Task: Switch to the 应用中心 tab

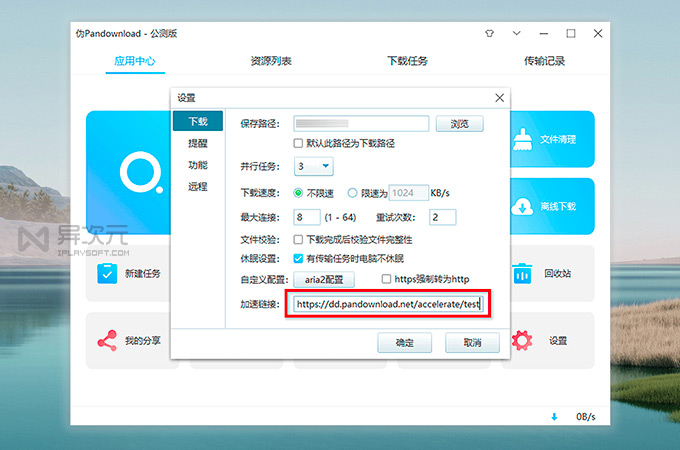Action: [x=135, y=61]
